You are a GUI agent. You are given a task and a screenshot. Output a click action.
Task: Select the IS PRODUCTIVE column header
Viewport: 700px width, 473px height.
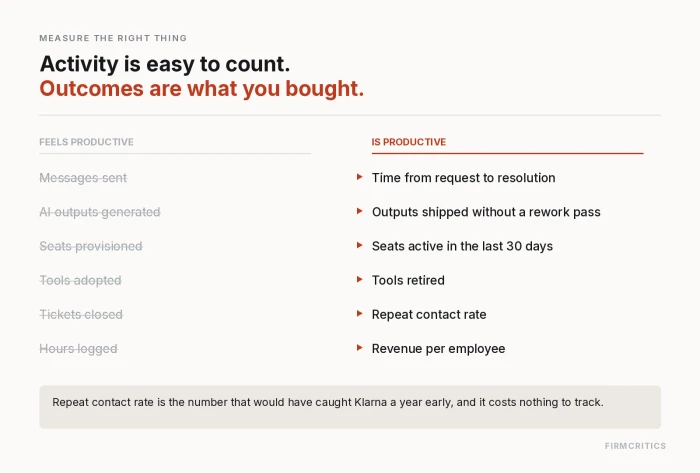pos(408,142)
